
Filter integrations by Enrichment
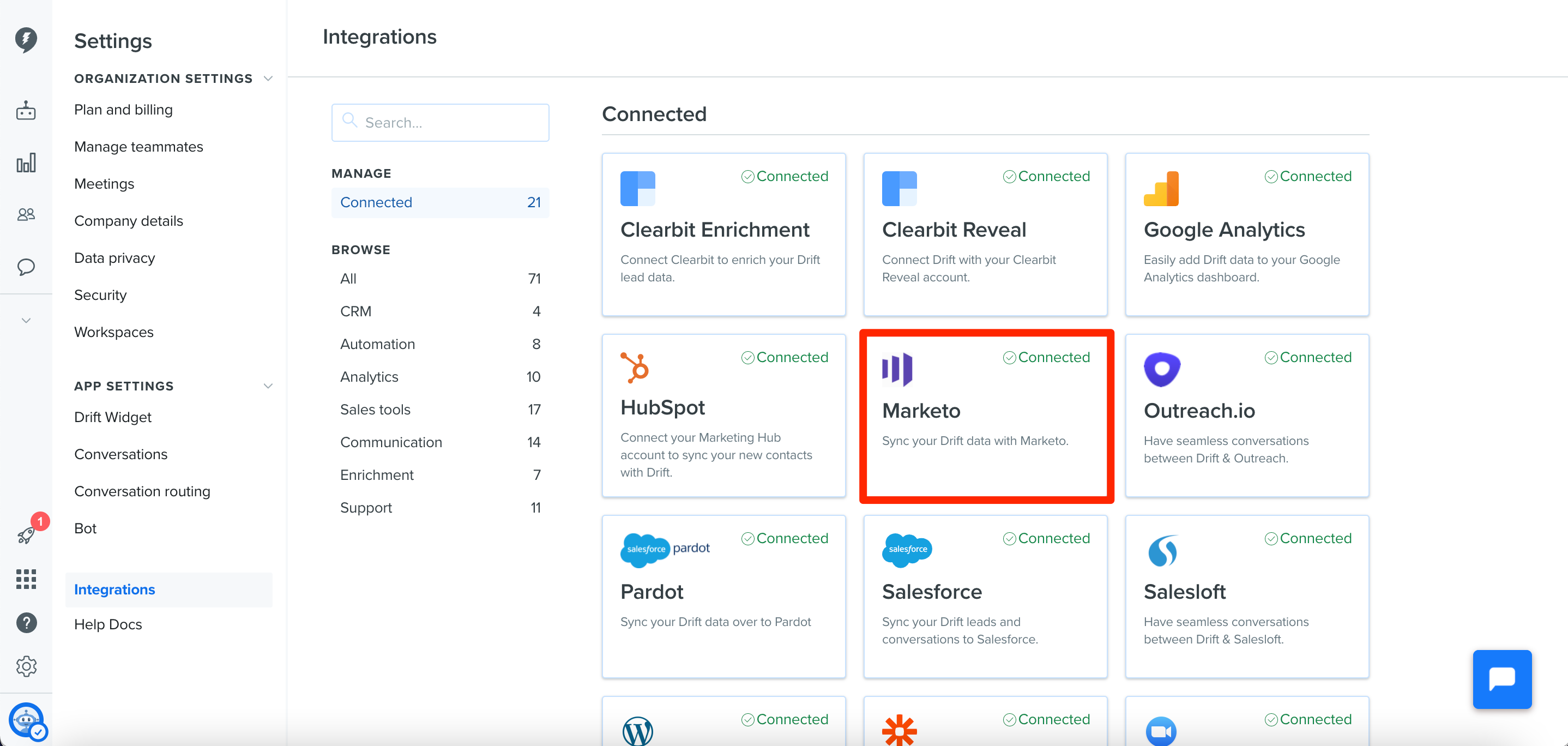[440, 475]
